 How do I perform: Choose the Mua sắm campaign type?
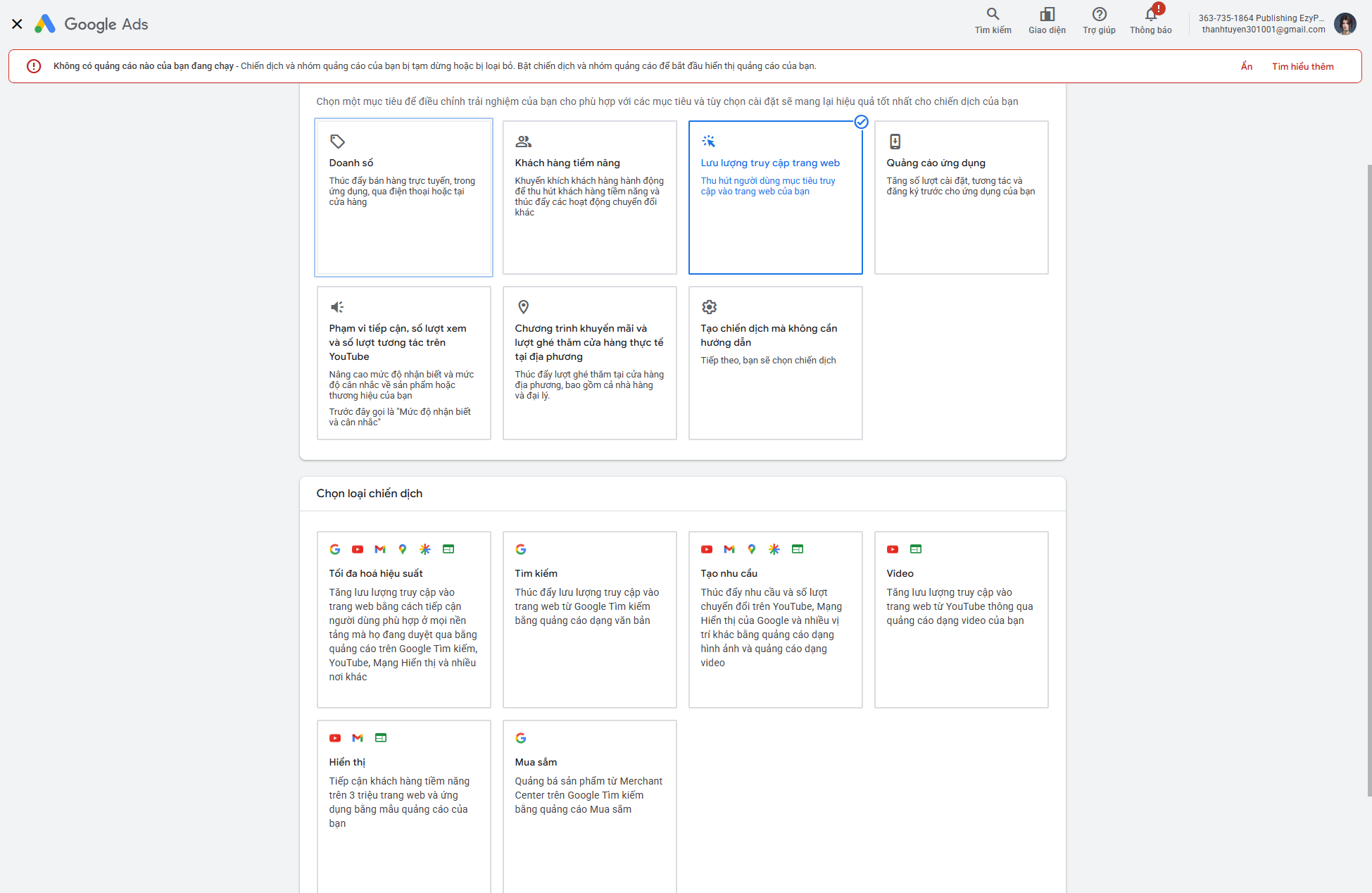[x=589, y=807]
